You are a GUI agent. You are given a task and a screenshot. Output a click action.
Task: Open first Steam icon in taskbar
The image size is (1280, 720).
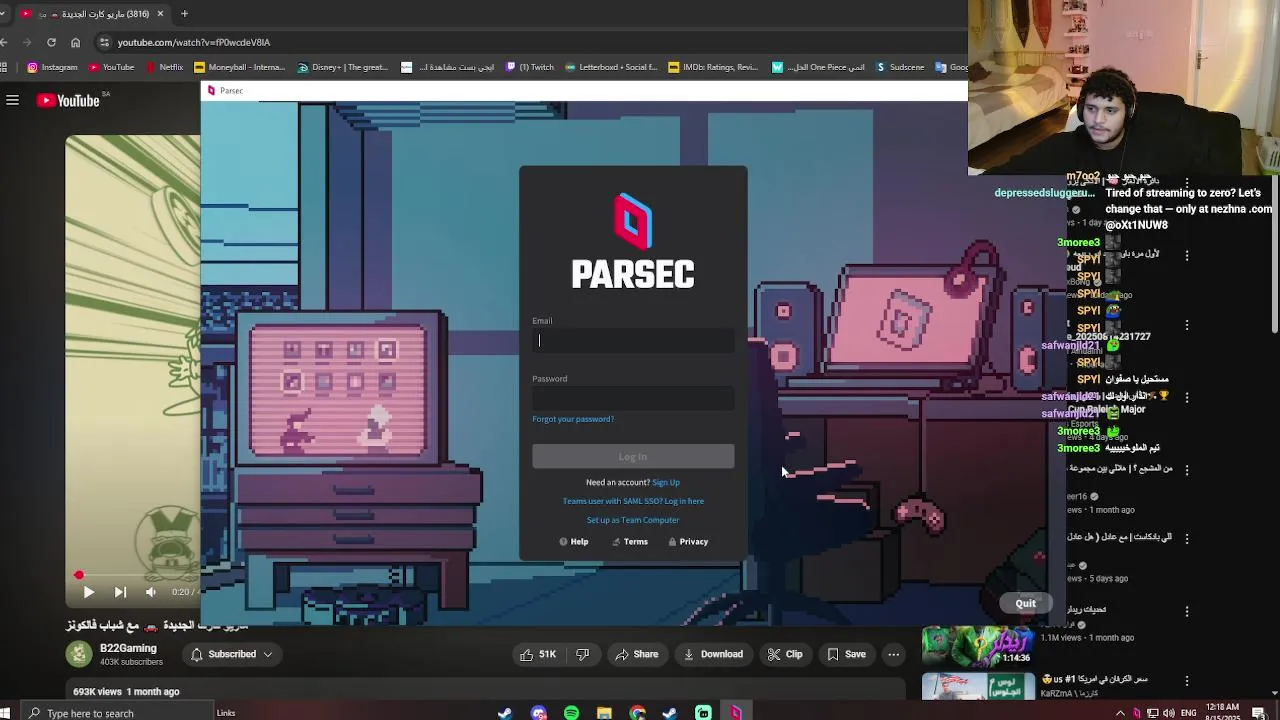tap(505, 713)
